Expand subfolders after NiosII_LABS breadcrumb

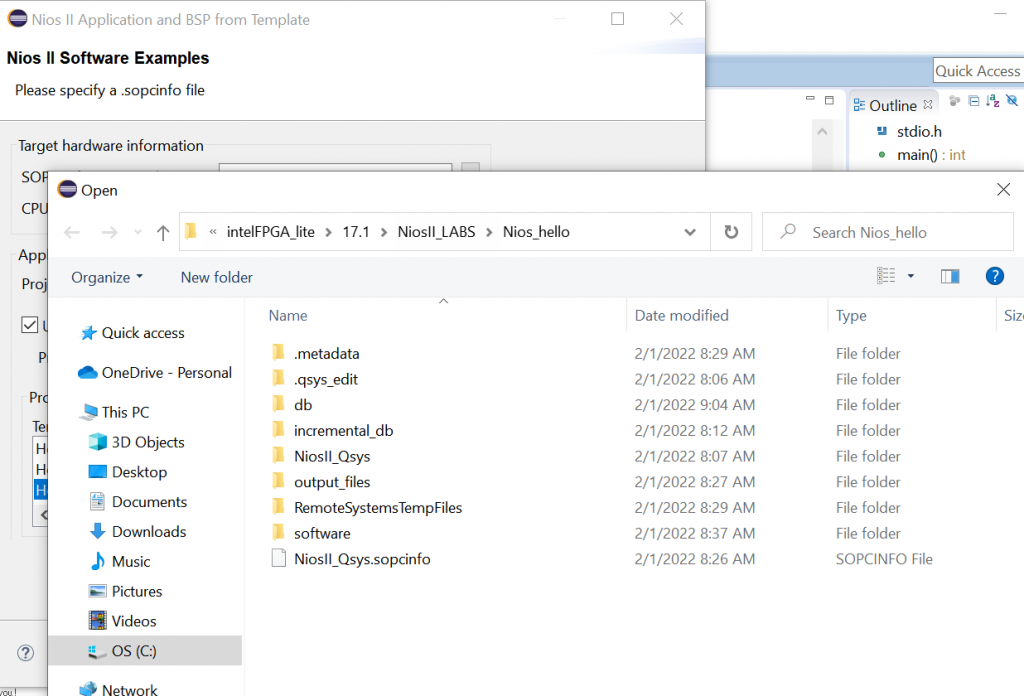click(489, 232)
